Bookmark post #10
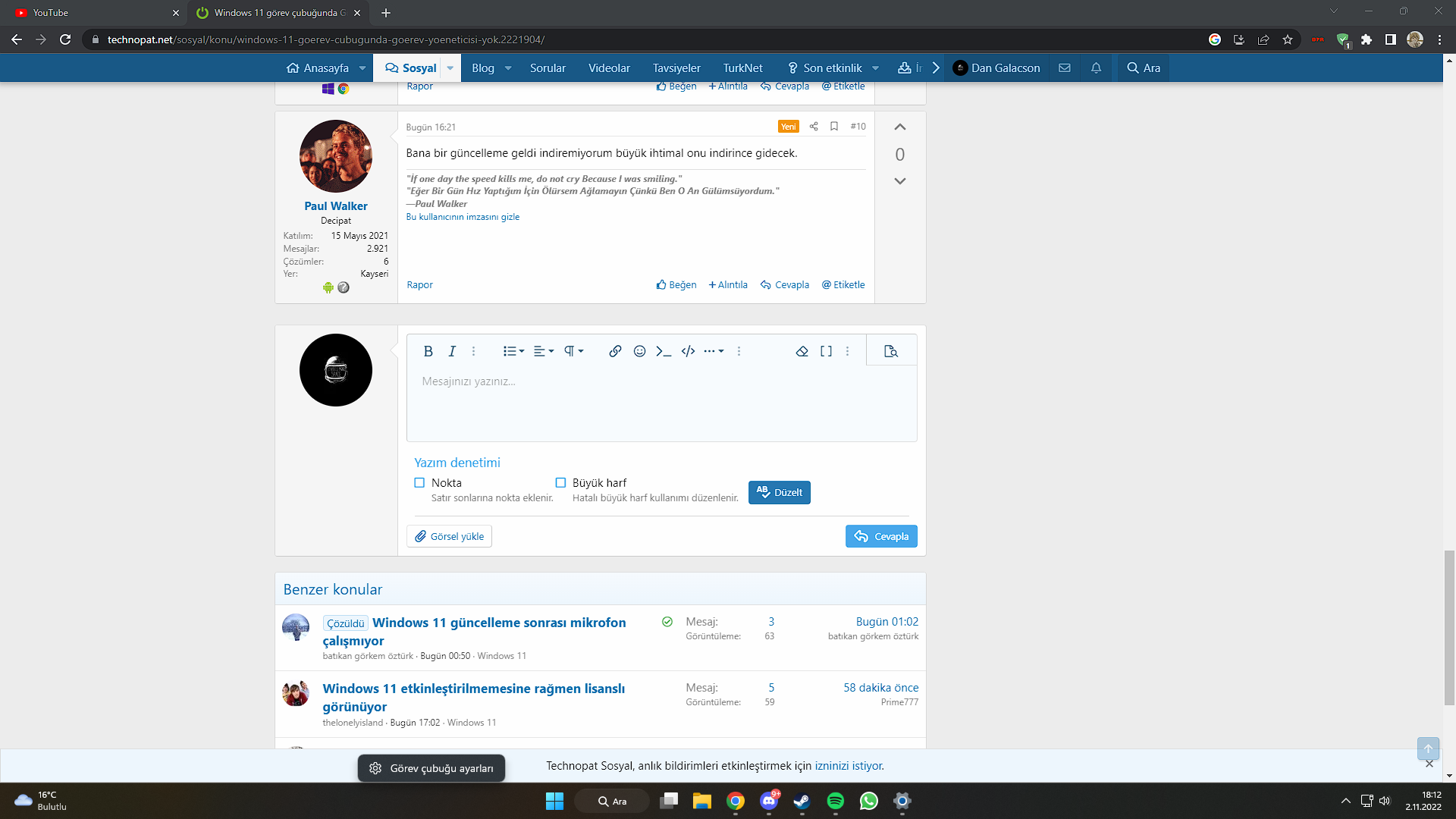This screenshot has height=819, width=1456. (x=834, y=127)
